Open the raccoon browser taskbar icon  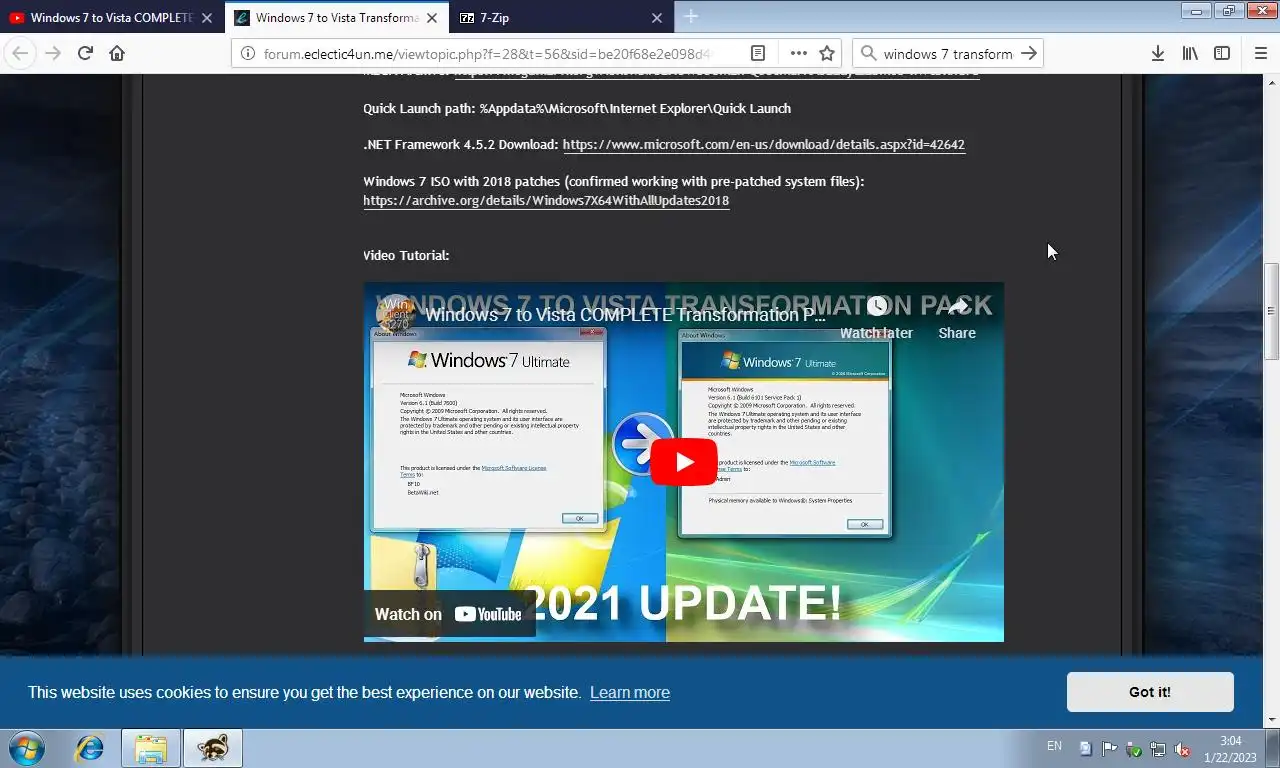click(x=213, y=748)
